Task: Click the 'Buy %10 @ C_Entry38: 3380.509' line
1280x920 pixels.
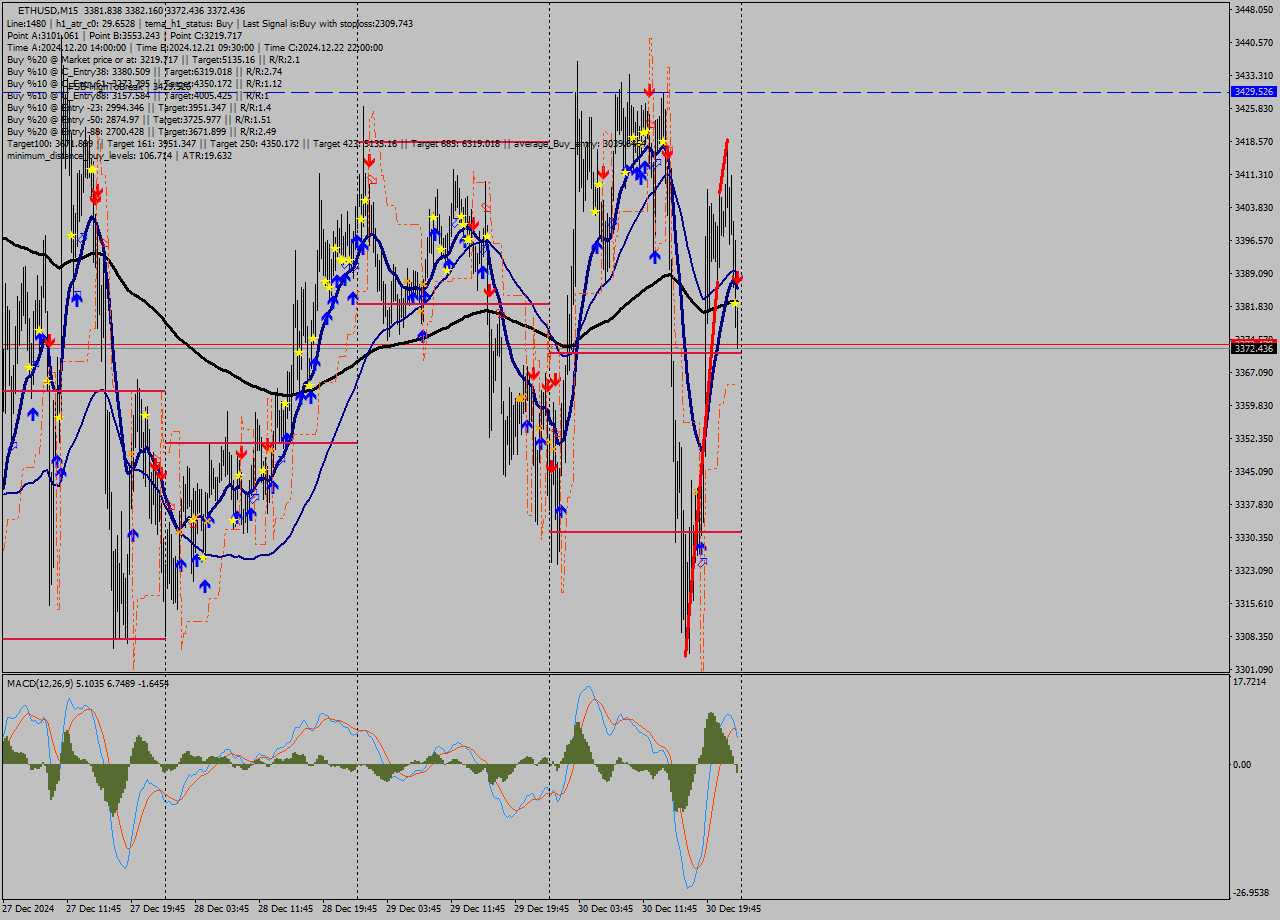Action: tap(144, 71)
